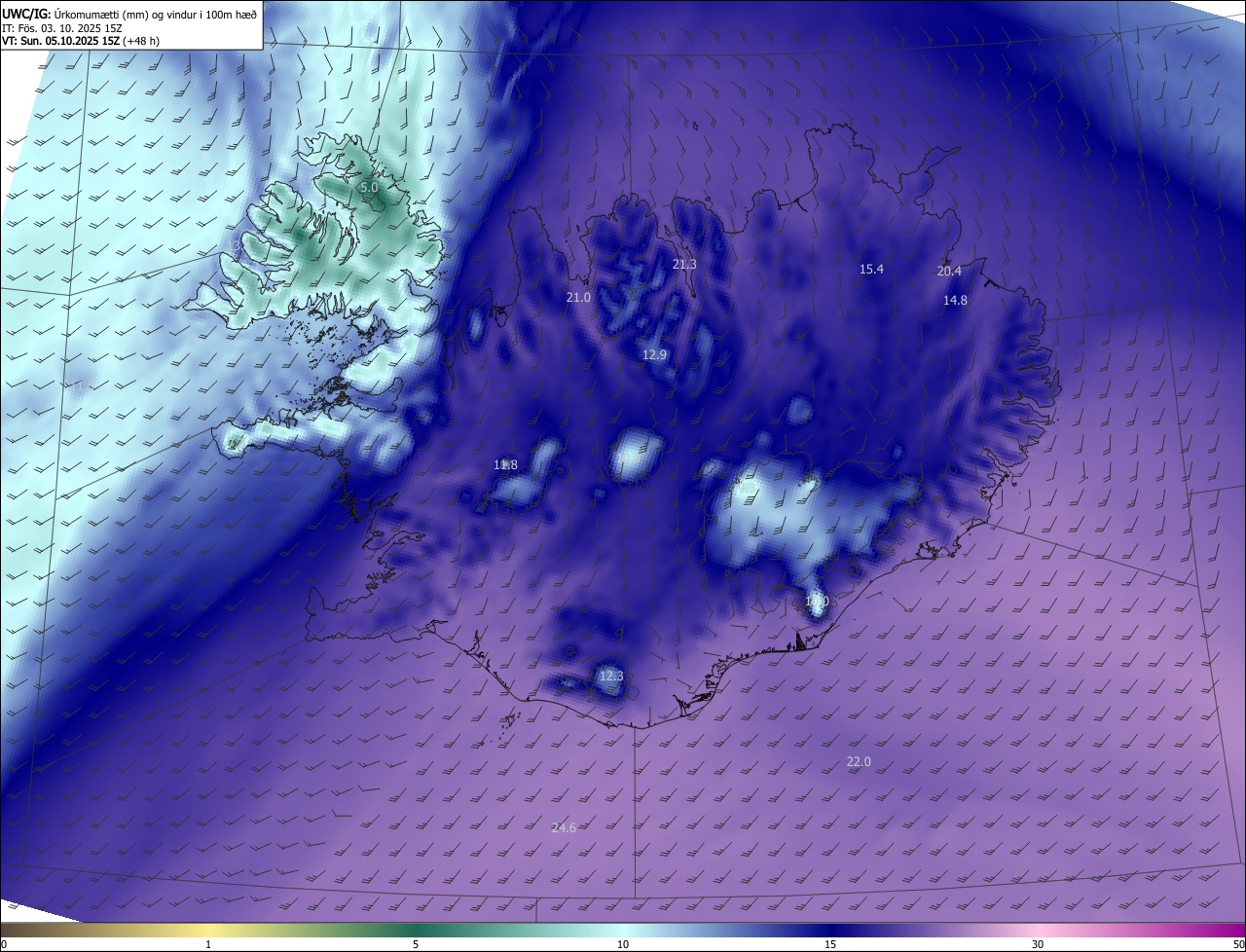Screen dimensions: 1246x952
Task: Click the 20.4 value label
Action: (949, 272)
